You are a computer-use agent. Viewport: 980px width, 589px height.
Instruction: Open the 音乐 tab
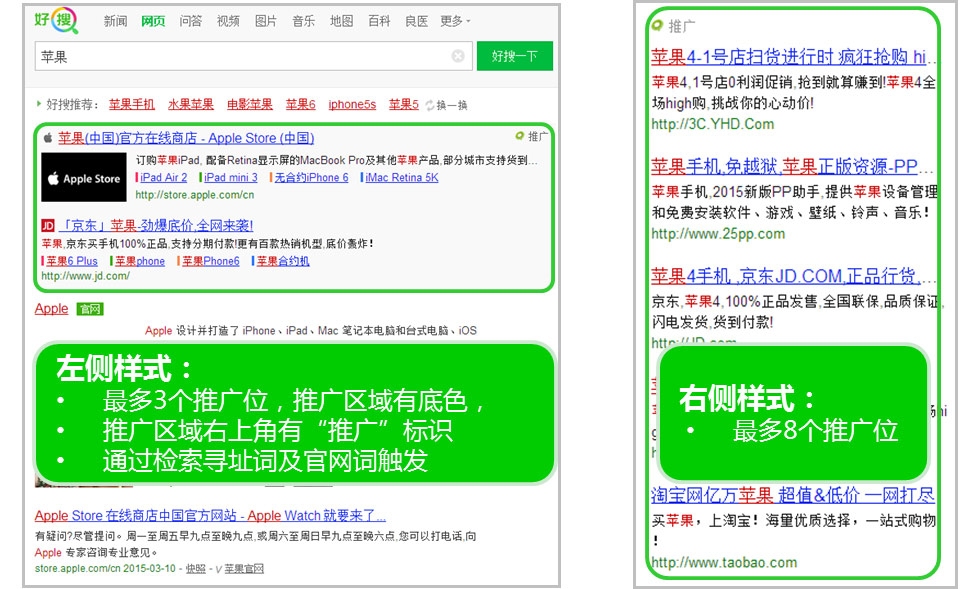point(304,21)
